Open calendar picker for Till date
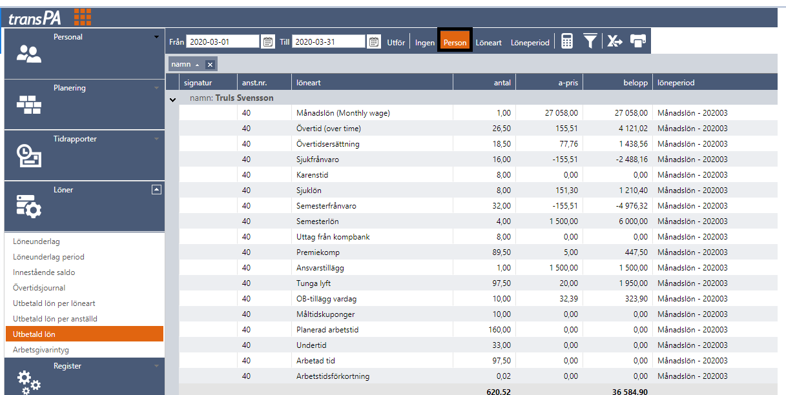The image size is (788, 403). tap(374, 42)
